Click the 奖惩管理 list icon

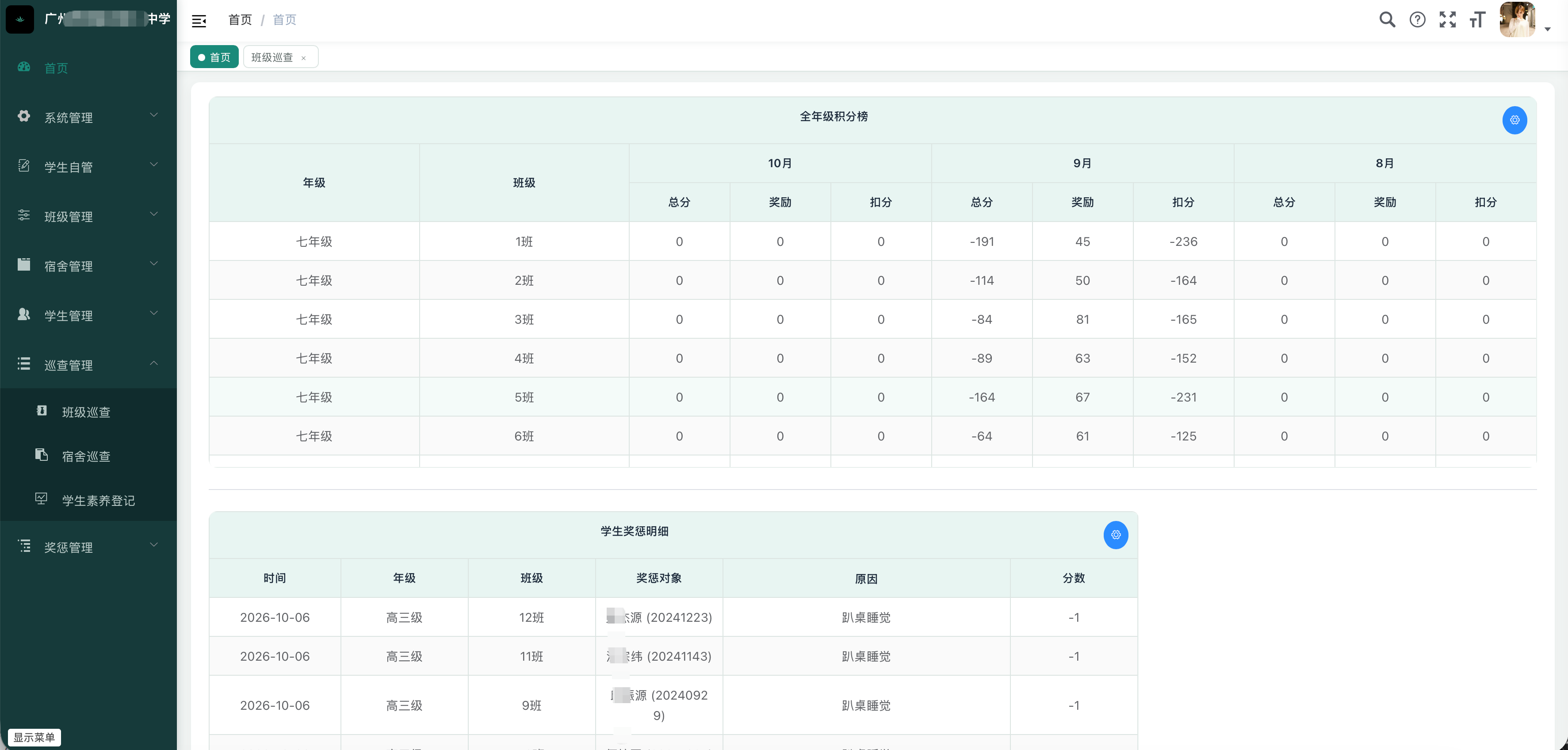pos(24,546)
